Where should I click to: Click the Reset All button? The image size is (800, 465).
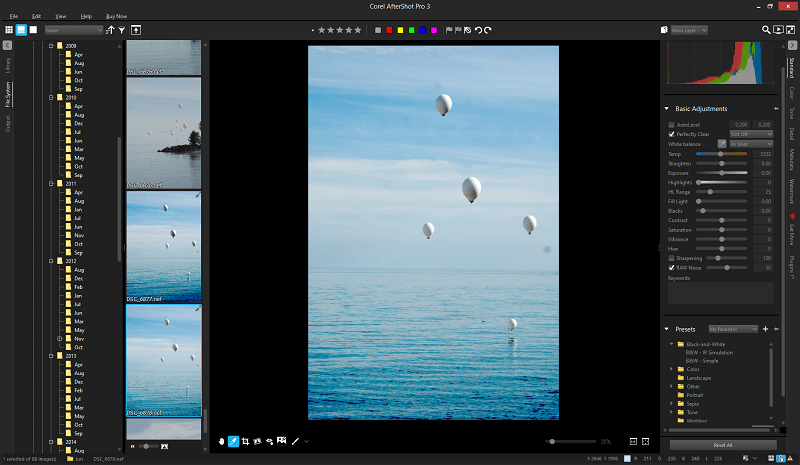coord(723,445)
